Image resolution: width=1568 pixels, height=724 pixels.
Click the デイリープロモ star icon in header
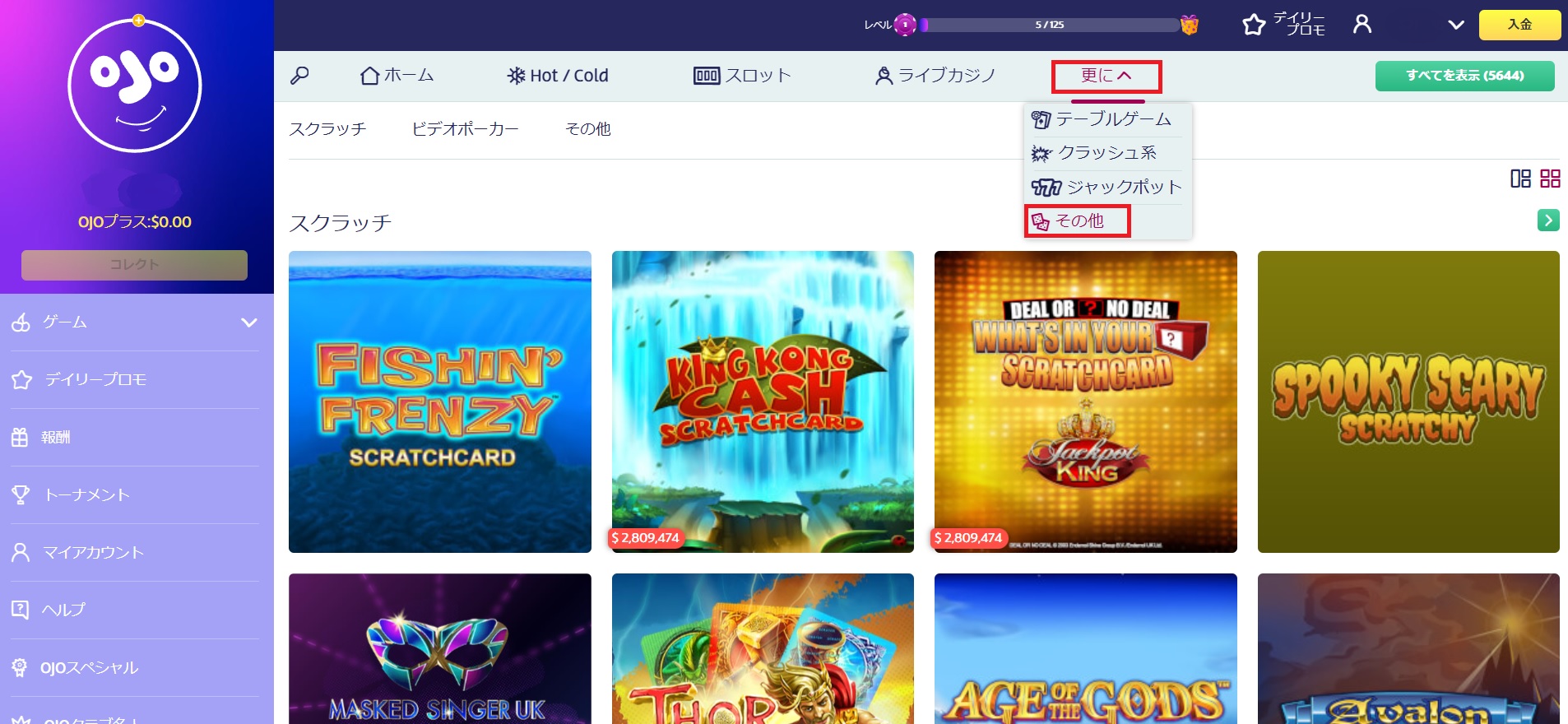(x=1254, y=25)
